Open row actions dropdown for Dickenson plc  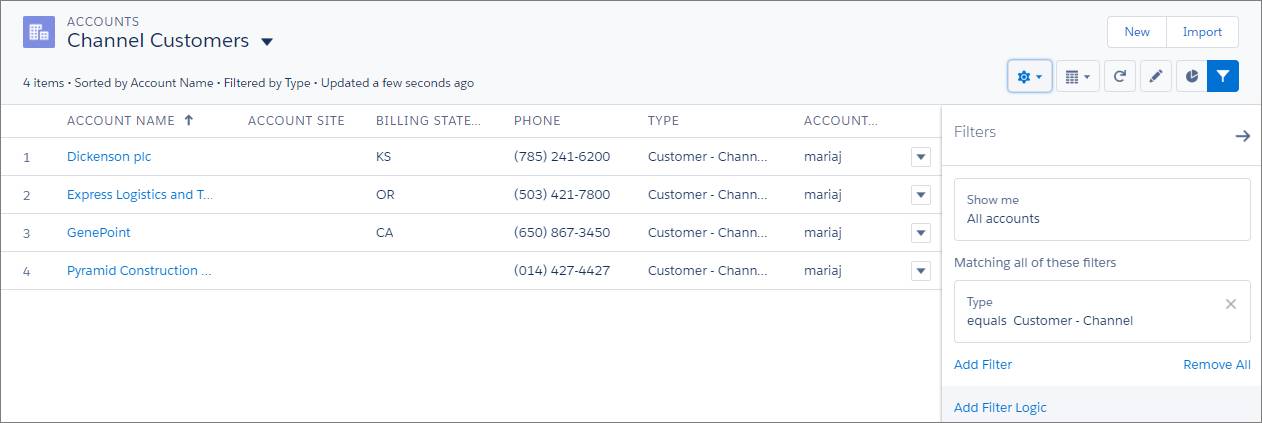point(921,157)
